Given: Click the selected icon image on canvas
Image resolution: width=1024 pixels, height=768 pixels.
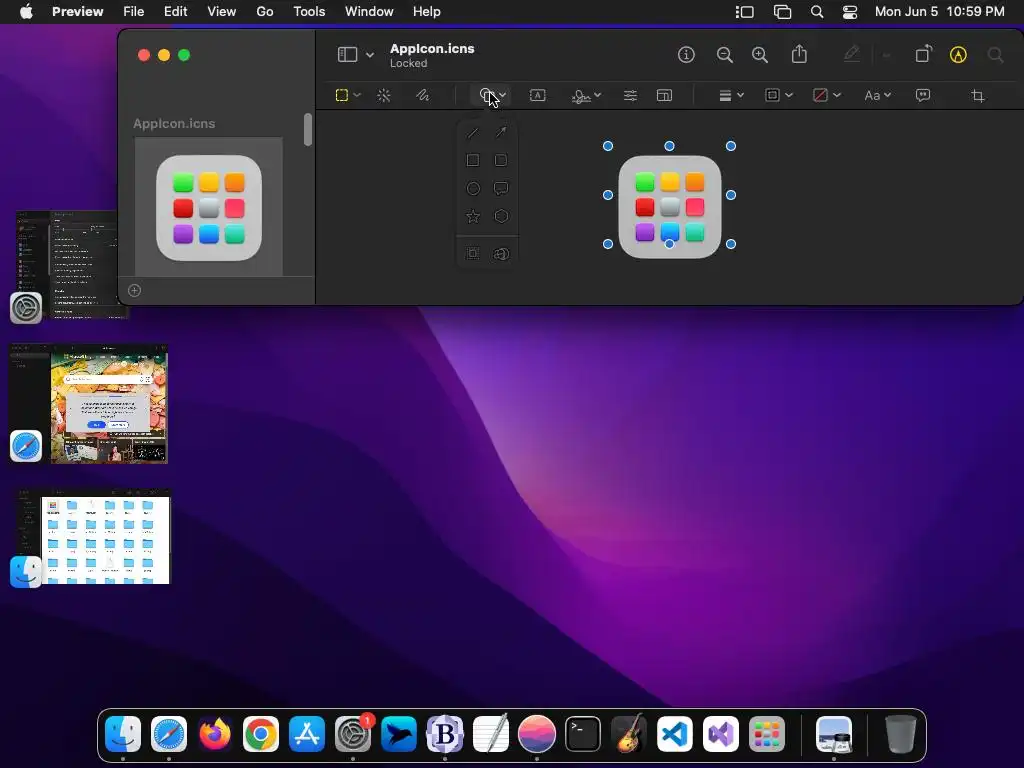Looking at the screenshot, I should point(669,207).
